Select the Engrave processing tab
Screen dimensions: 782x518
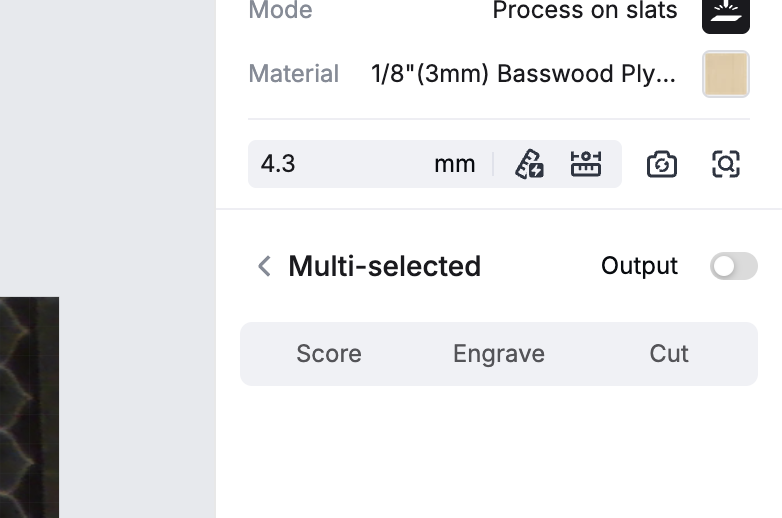499,354
